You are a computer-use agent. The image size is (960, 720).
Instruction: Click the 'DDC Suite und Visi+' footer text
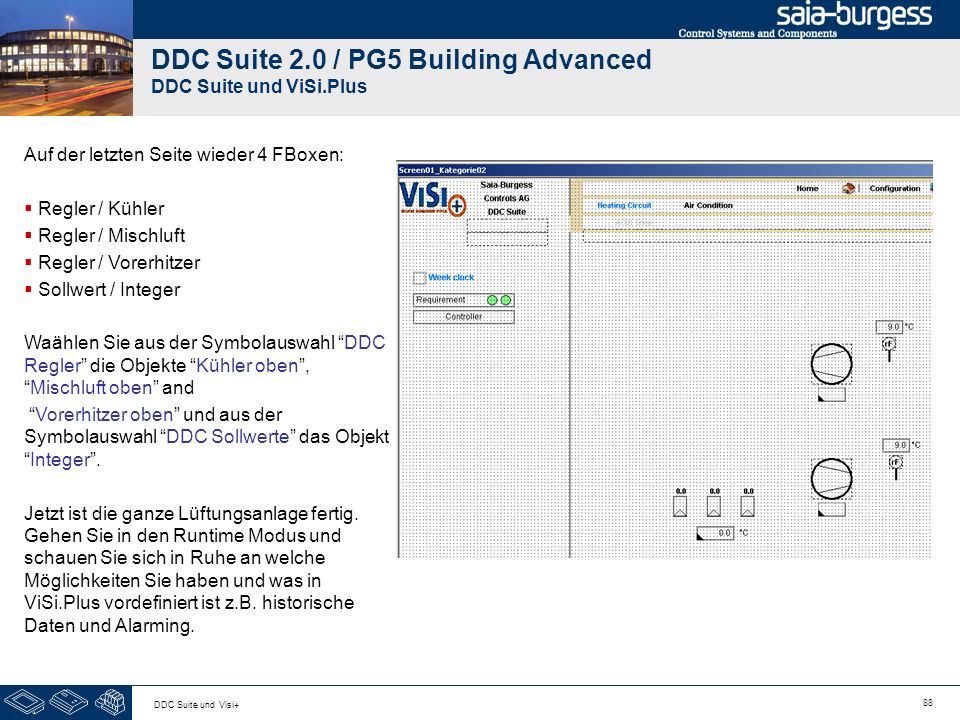click(196, 705)
